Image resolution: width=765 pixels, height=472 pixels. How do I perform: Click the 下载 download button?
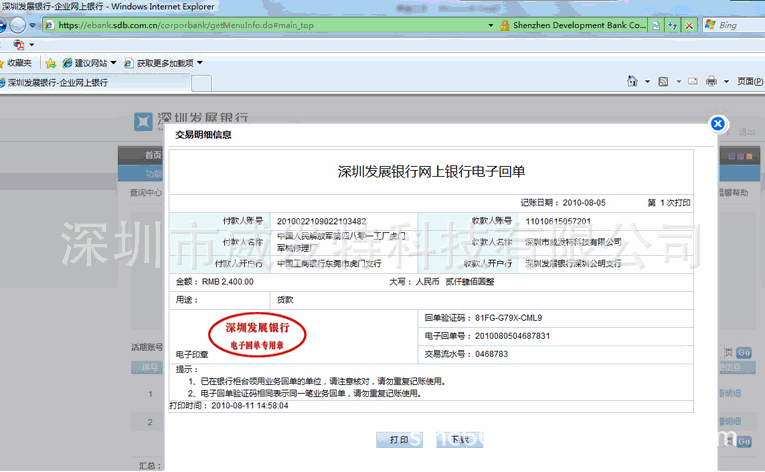point(460,439)
